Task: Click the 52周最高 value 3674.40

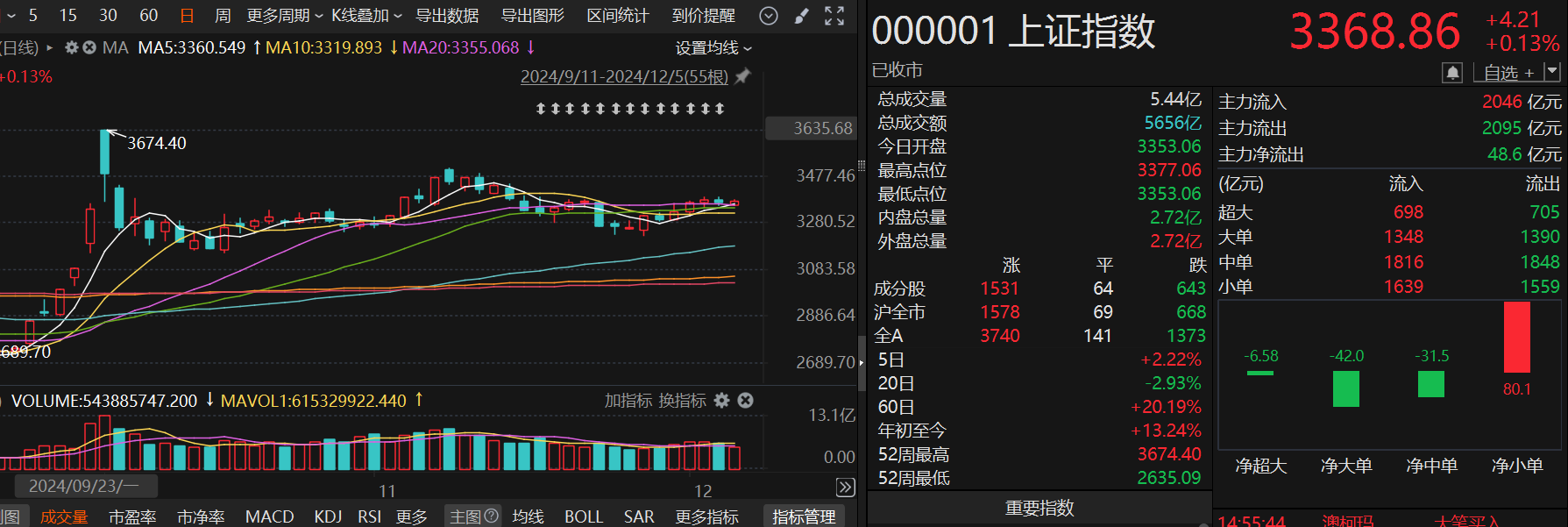Action: (1169, 454)
